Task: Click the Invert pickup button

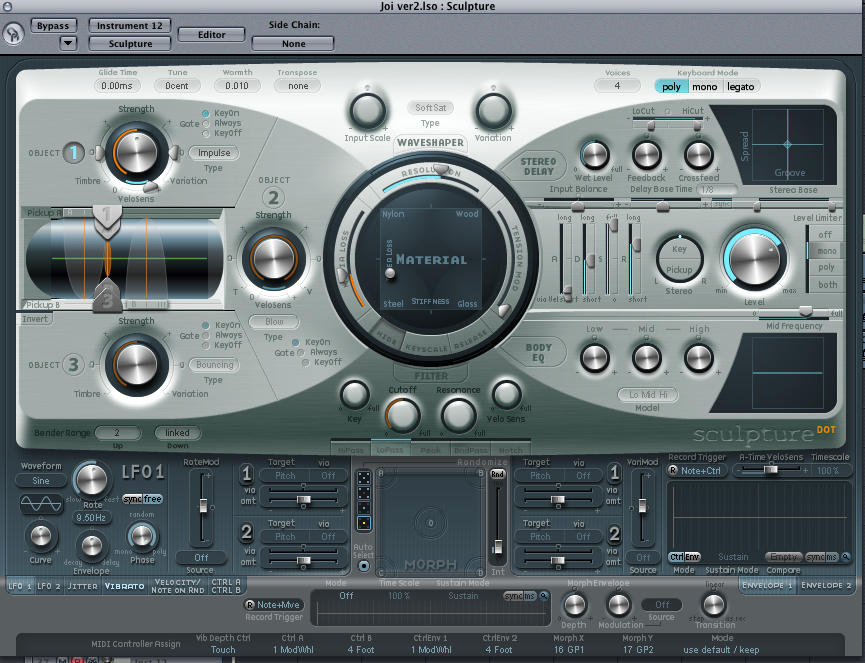Action: [x=34, y=319]
